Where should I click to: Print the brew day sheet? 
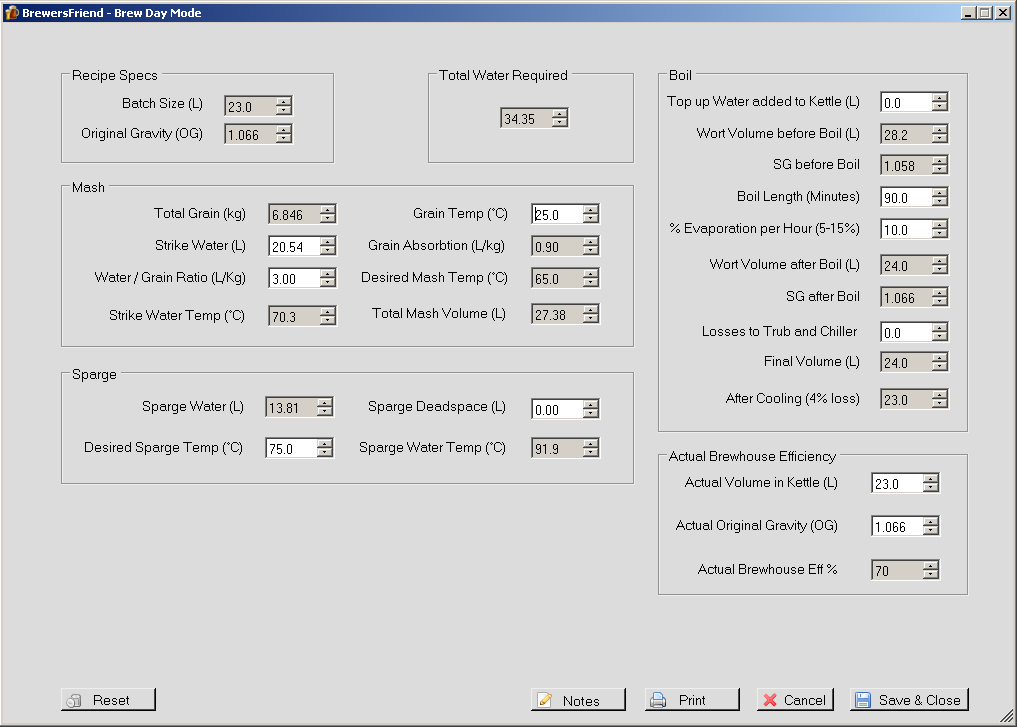tap(692, 700)
